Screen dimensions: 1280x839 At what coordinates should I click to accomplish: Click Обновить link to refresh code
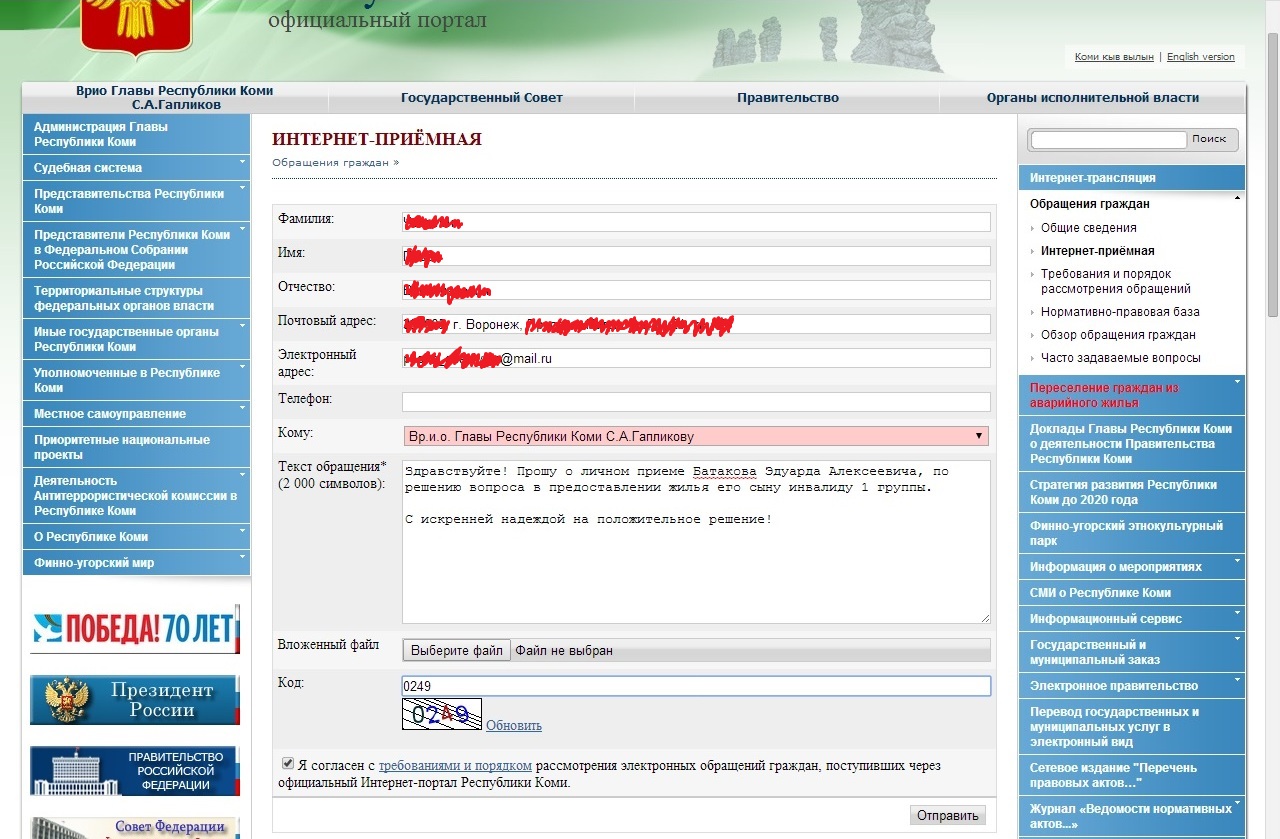(x=514, y=725)
